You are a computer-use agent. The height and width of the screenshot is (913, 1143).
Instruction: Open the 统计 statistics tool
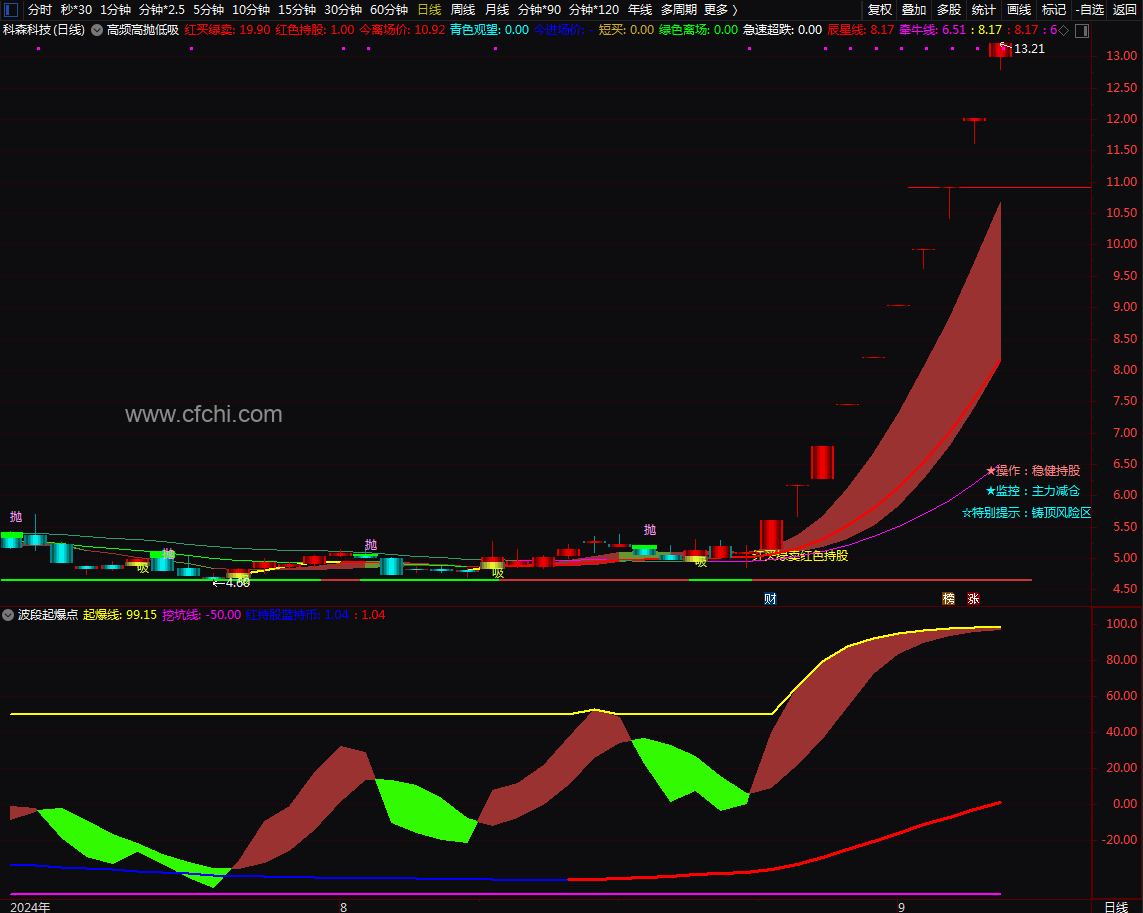983,9
